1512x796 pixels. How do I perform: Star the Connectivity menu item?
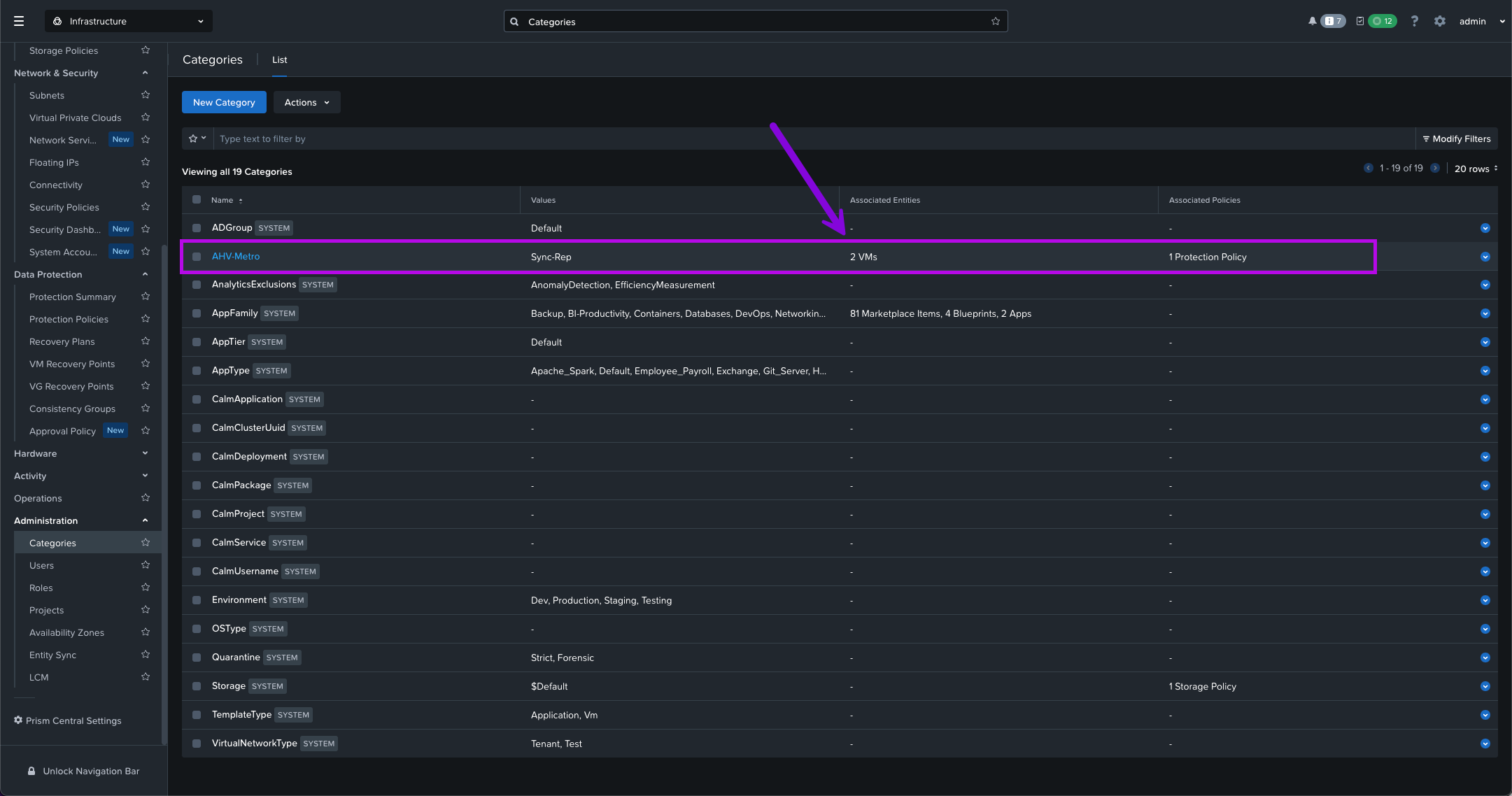point(146,185)
